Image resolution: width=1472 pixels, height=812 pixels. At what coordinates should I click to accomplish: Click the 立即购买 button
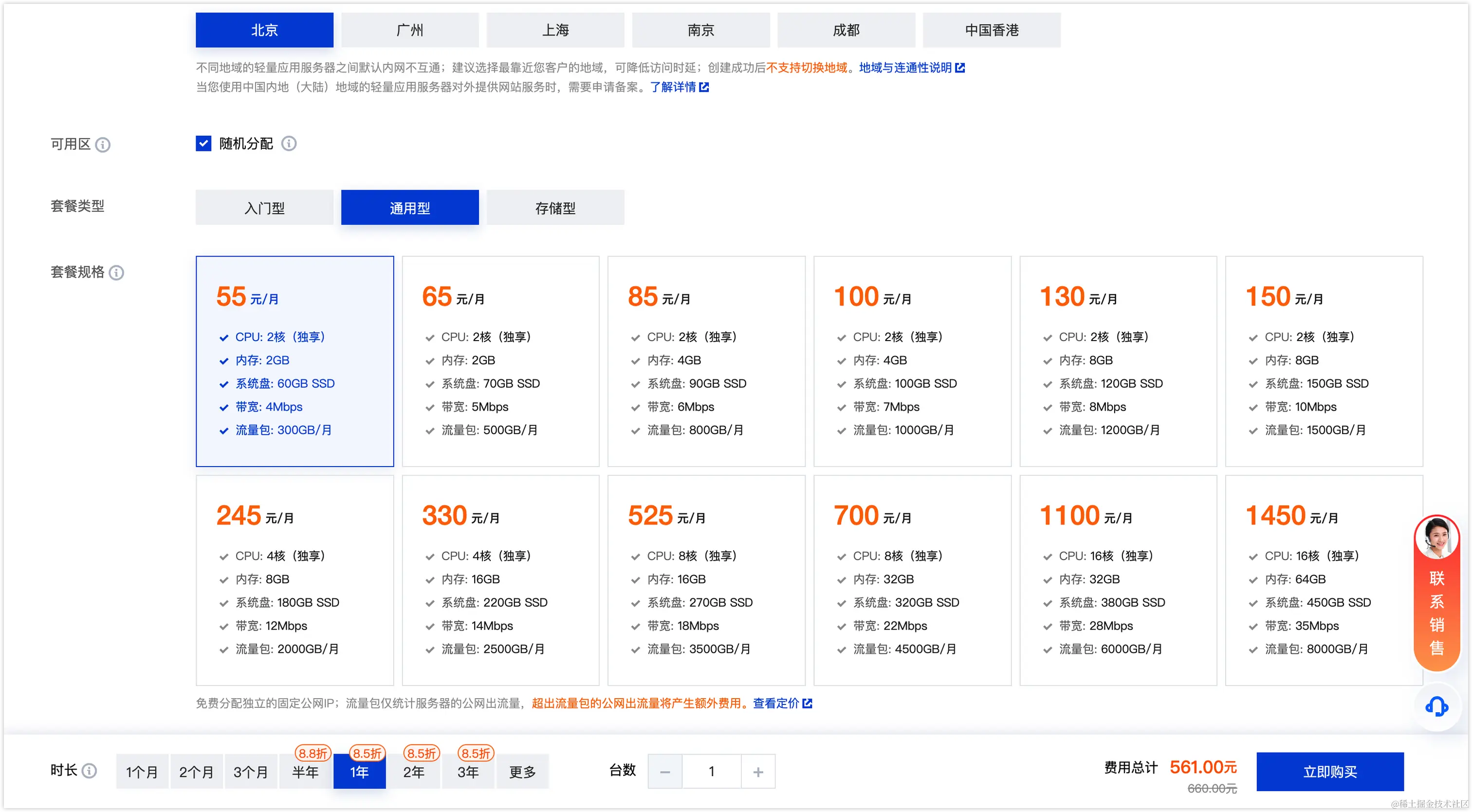tap(1330, 772)
